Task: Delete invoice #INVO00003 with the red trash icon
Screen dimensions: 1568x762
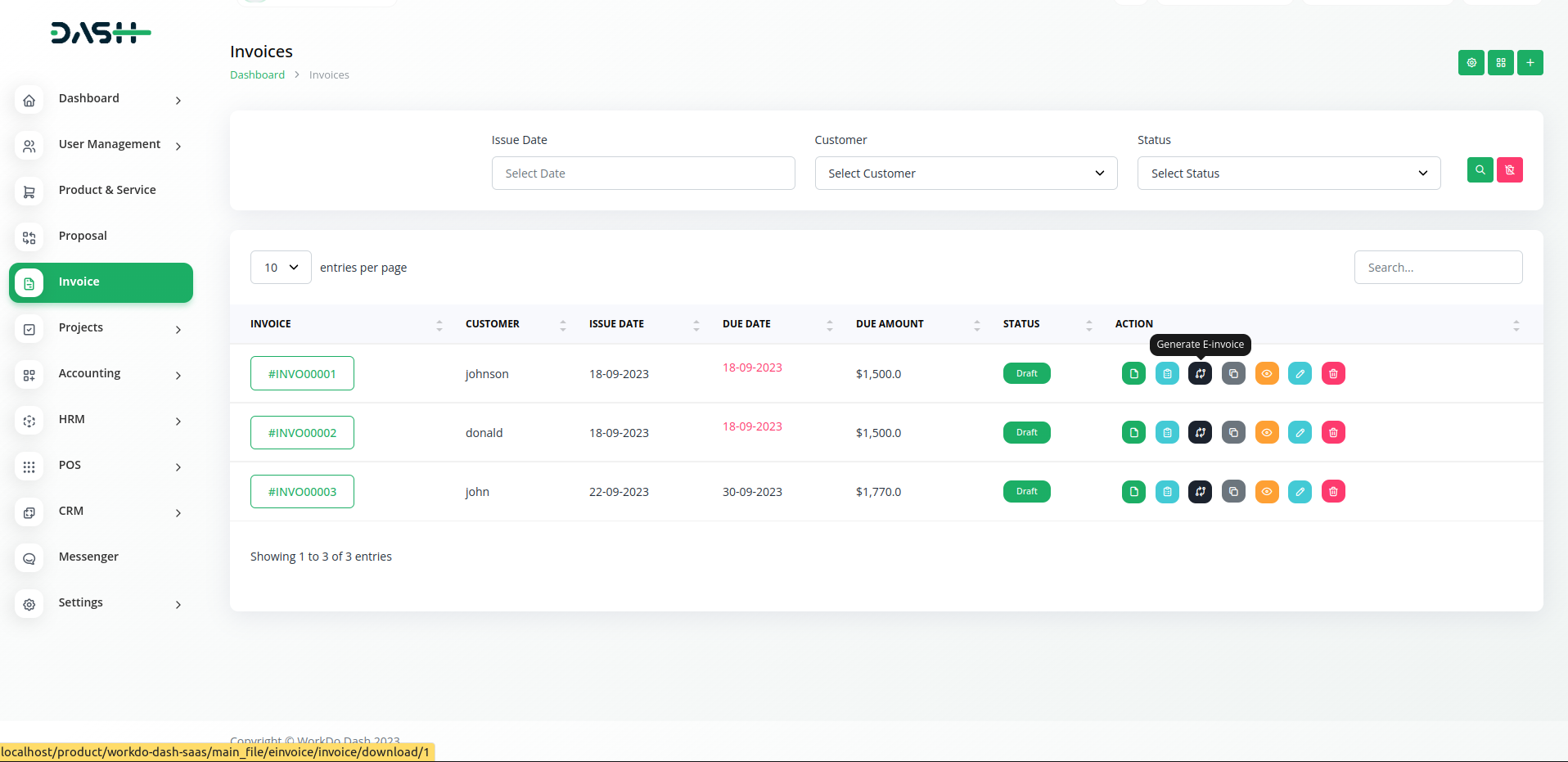Action: point(1333,491)
